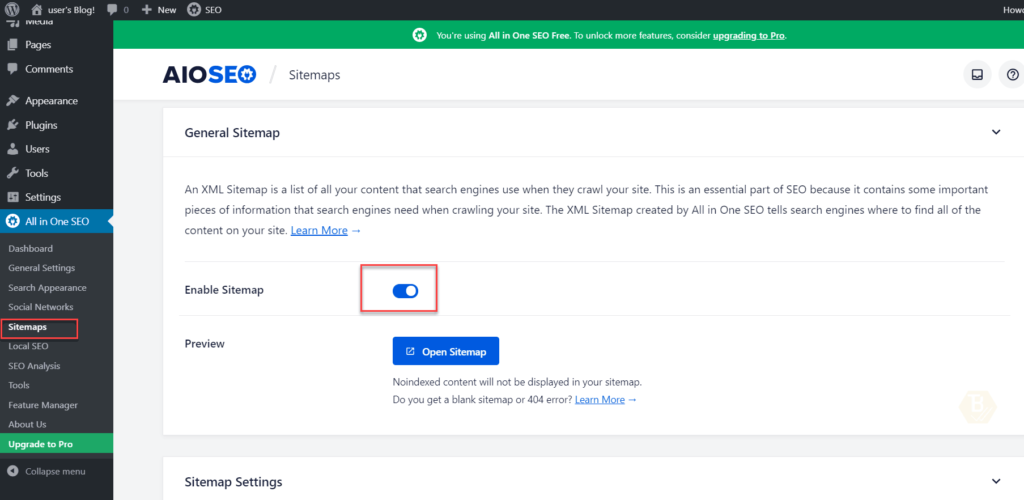The width and height of the screenshot is (1024, 500).
Task: Click the General Sitemap heading
Action: (232, 133)
